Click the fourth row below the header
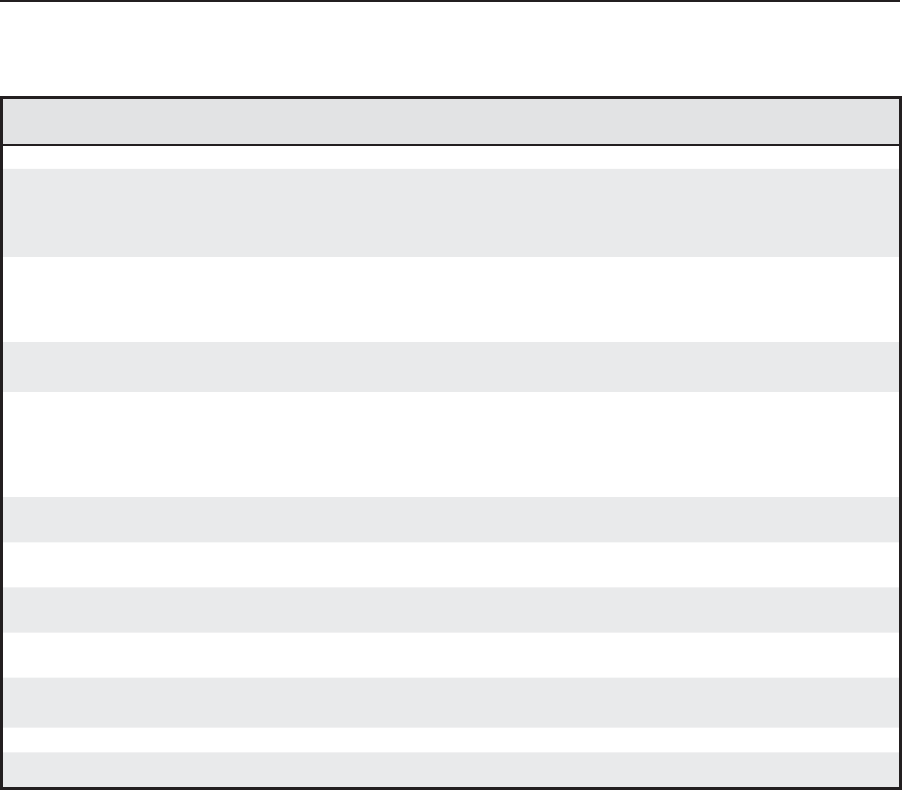902x790 pixels. pyautogui.click(x=450, y=366)
